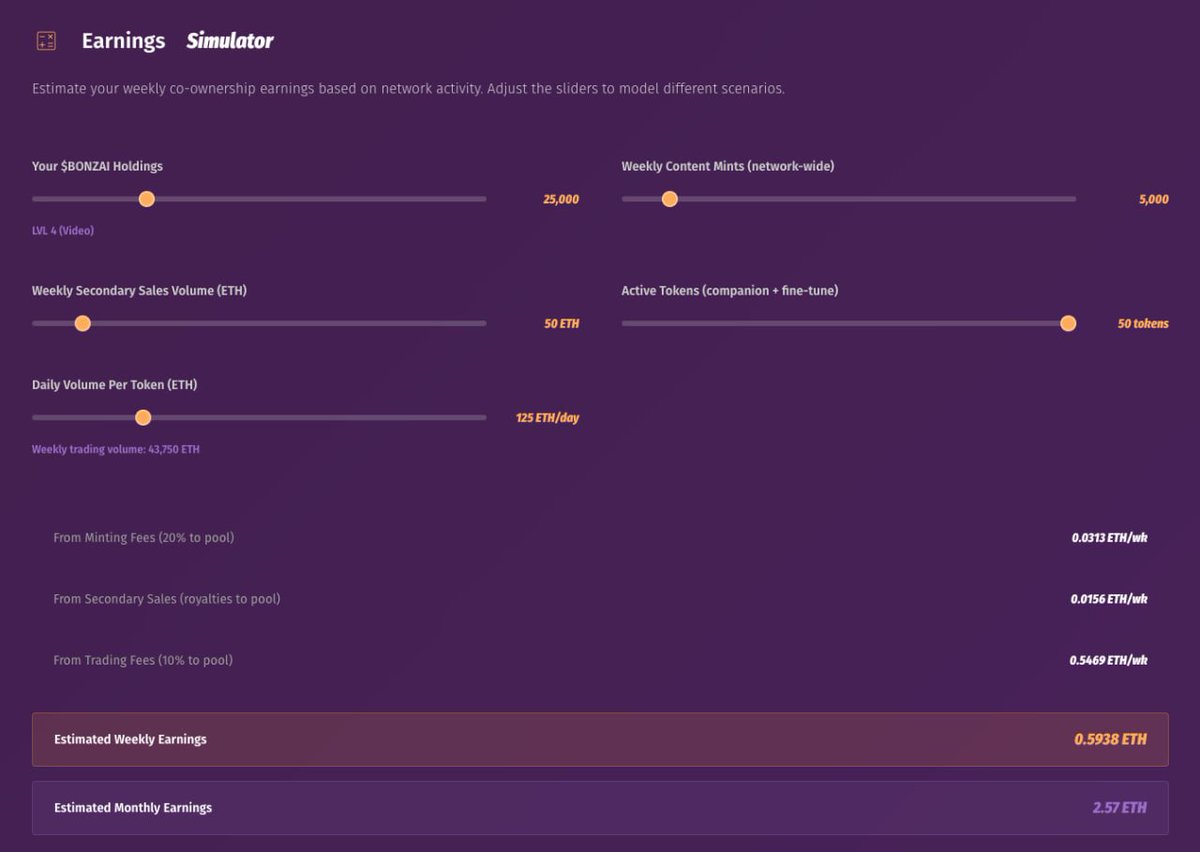The height and width of the screenshot is (852, 1200).
Task: Click the Daily Volume Per Token slider handle
Action: 143,417
